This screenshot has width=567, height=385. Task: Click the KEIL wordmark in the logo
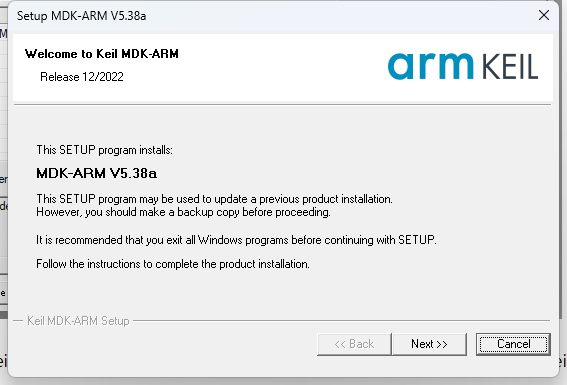pyautogui.click(x=510, y=67)
